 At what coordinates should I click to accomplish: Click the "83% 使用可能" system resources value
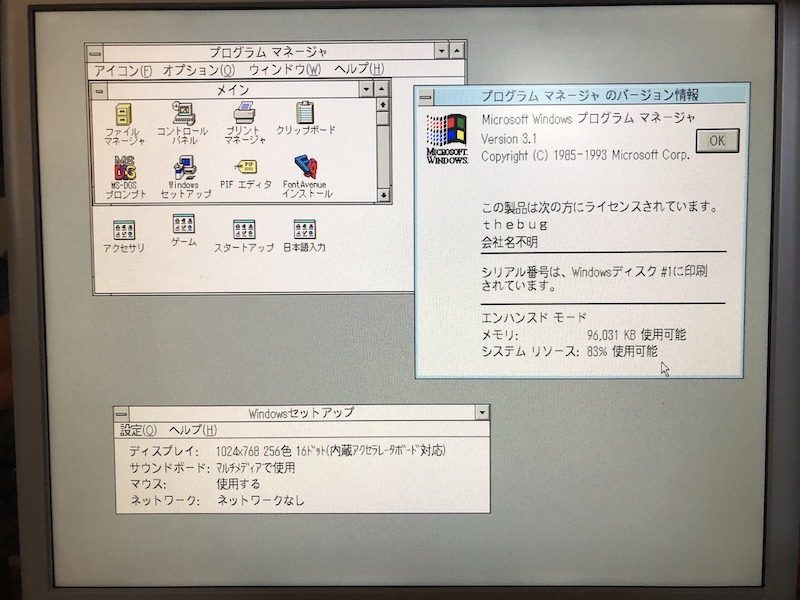pos(622,351)
